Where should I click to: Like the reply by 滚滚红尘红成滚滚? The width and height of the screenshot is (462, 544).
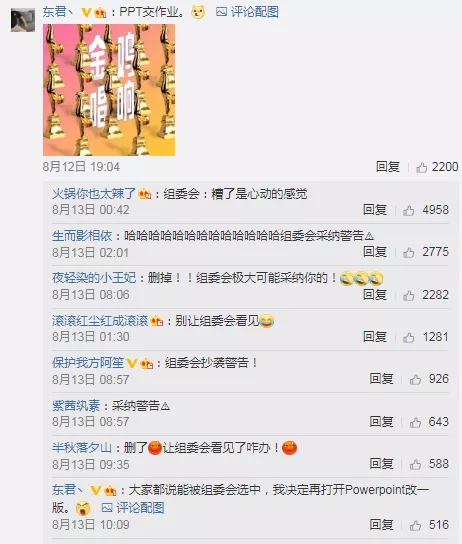tap(409, 338)
